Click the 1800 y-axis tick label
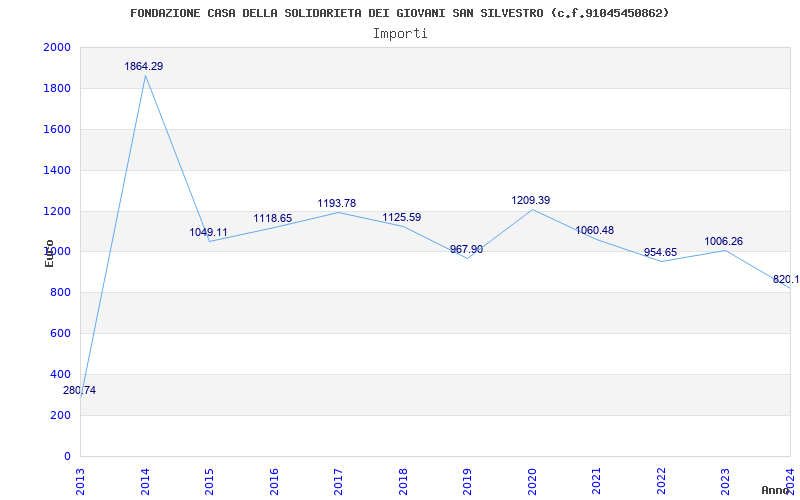The image size is (800, 500). (x=57, y=89)
